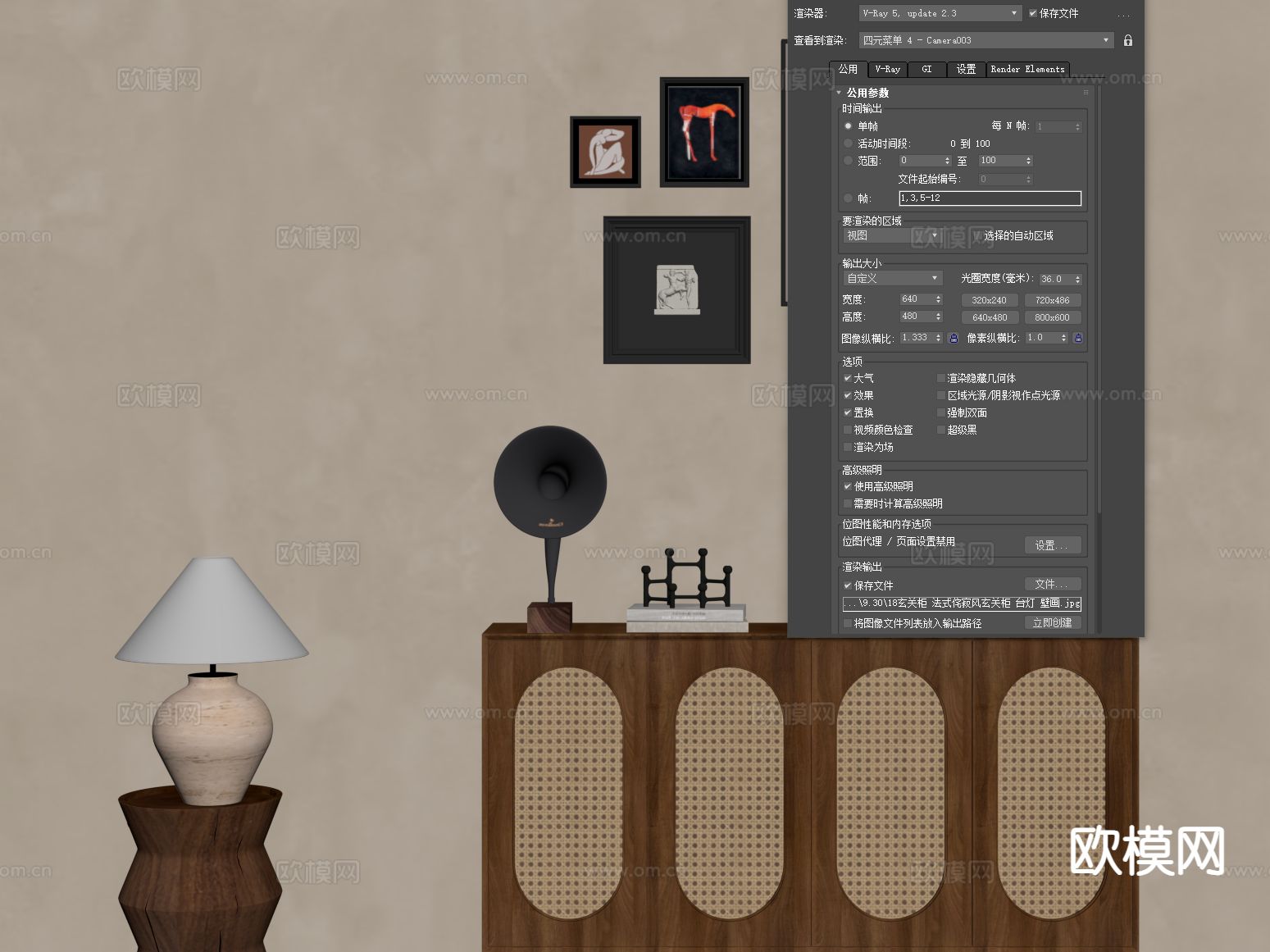Click the output path field ending .jpg
The image size is (1270, 952).
pos(962,603)
